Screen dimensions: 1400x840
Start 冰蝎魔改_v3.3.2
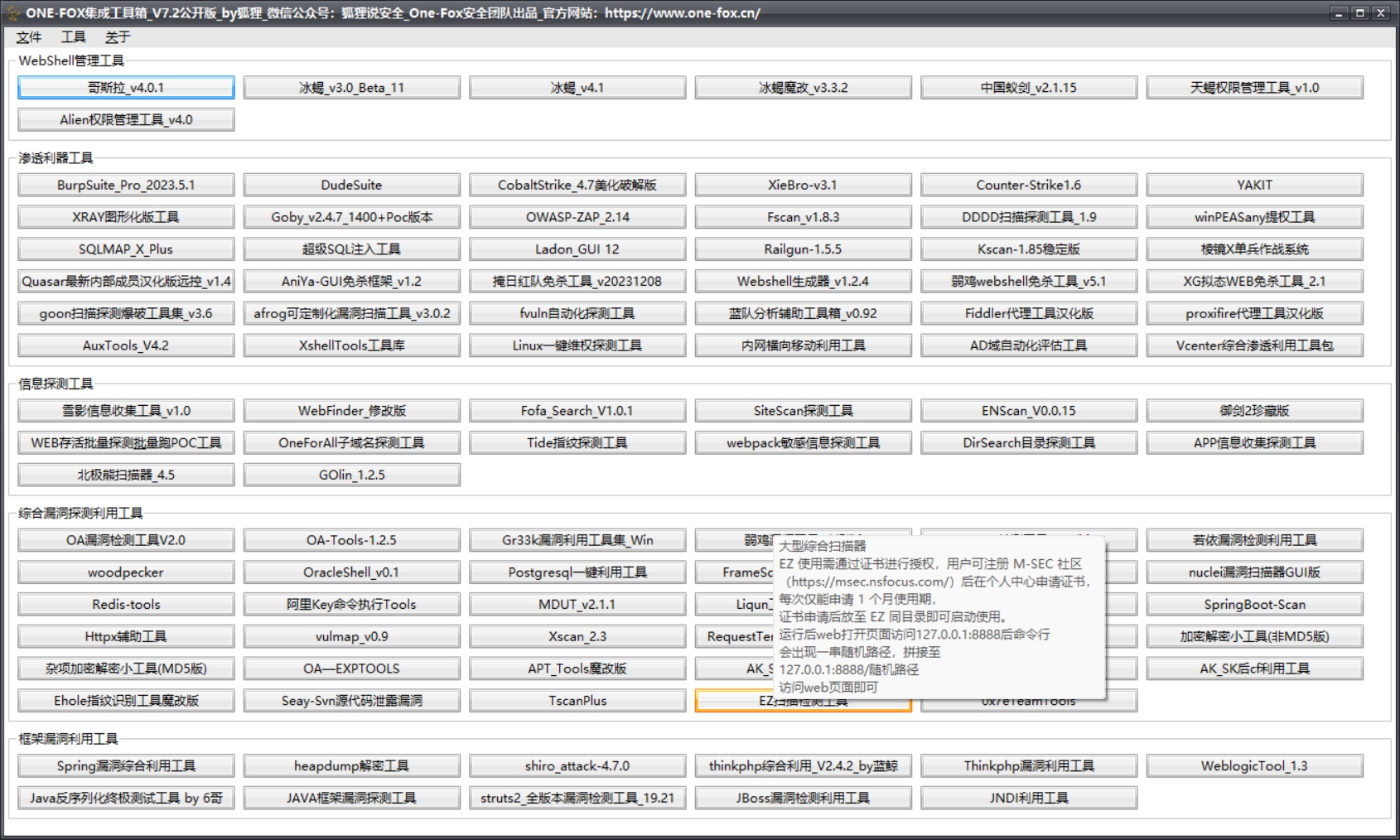[804, 88]
